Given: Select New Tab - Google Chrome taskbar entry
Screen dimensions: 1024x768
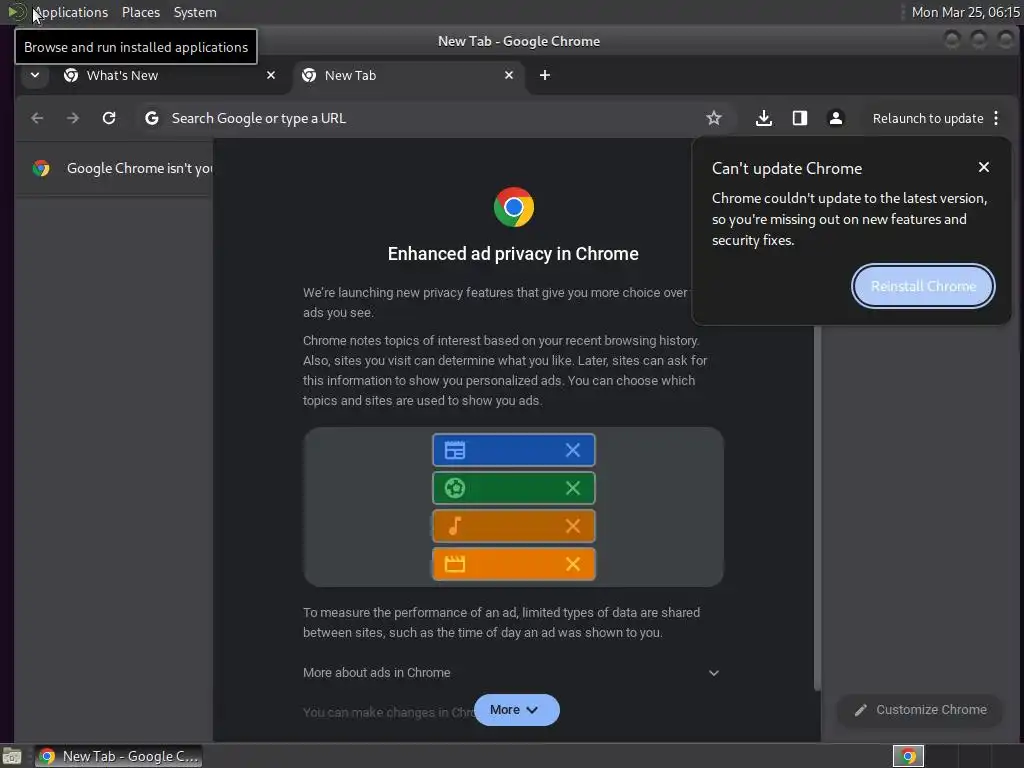Looking at the screenshot, I should pyautogui.click(x=118, y=756).
